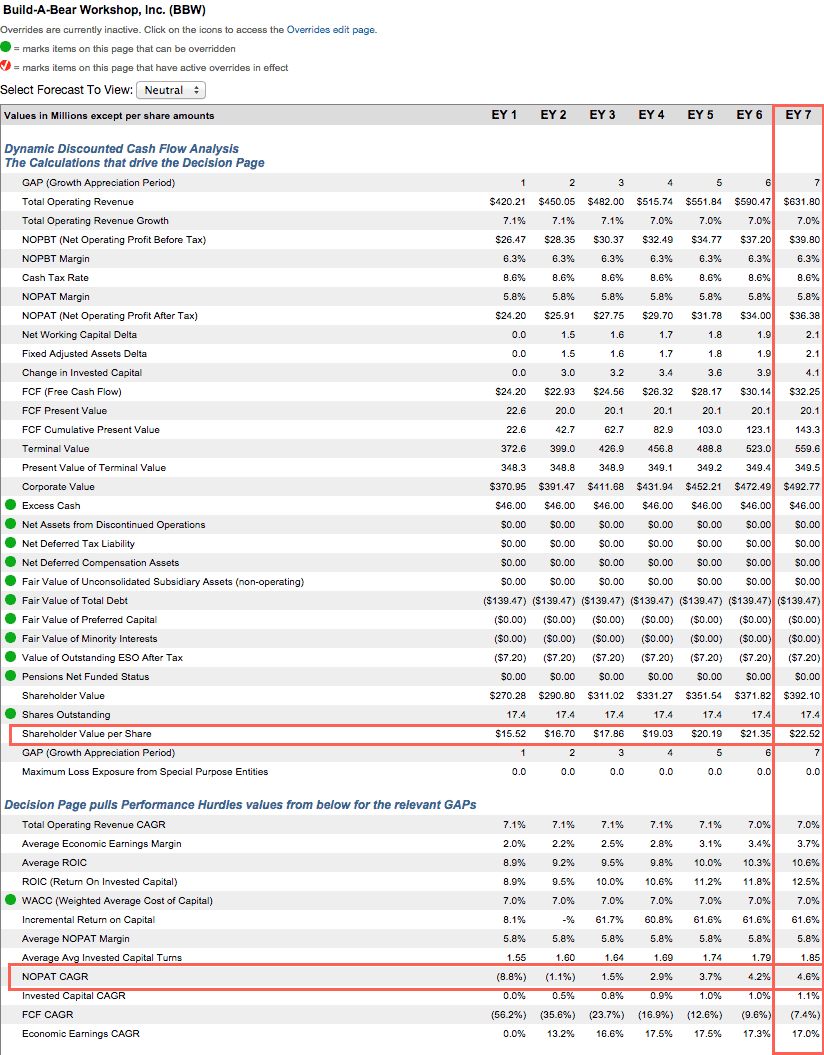824x1055 pixels.
Task: Click the Average ROIC row label
Action: (x=54, y=863)
